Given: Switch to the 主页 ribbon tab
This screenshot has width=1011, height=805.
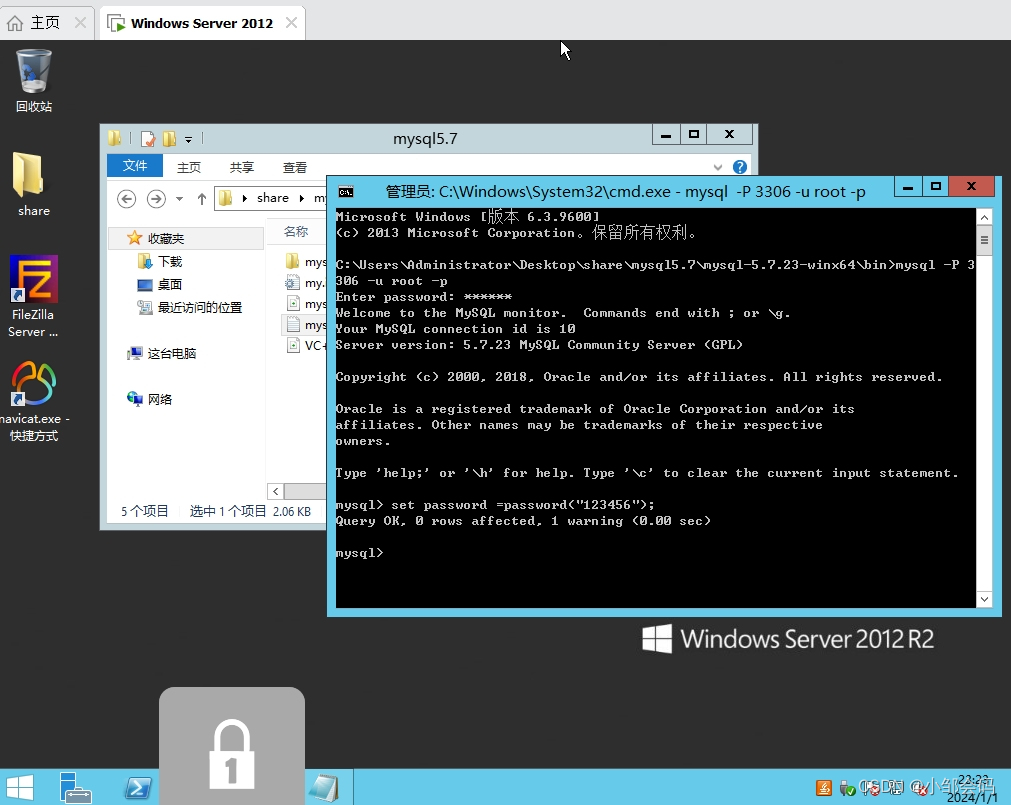Looking at the screenshot, I should tap(189, 168).
